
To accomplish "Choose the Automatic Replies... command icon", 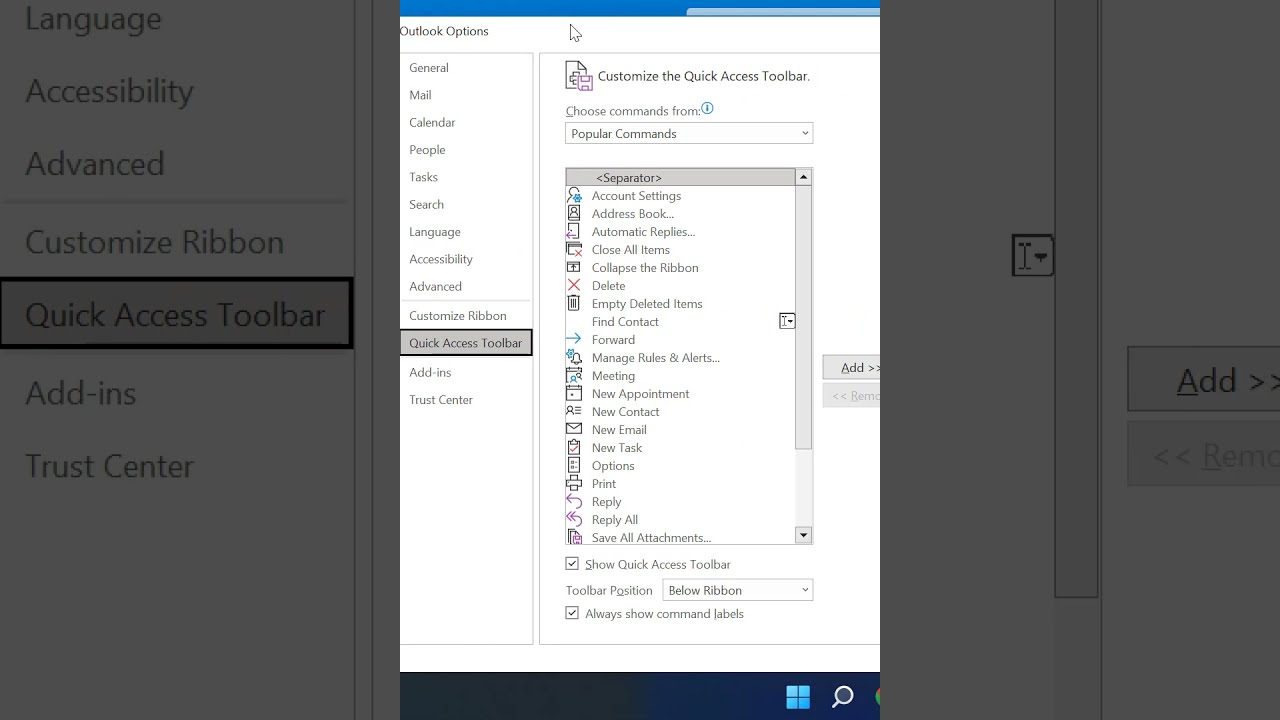I will (x=574, y=232).
